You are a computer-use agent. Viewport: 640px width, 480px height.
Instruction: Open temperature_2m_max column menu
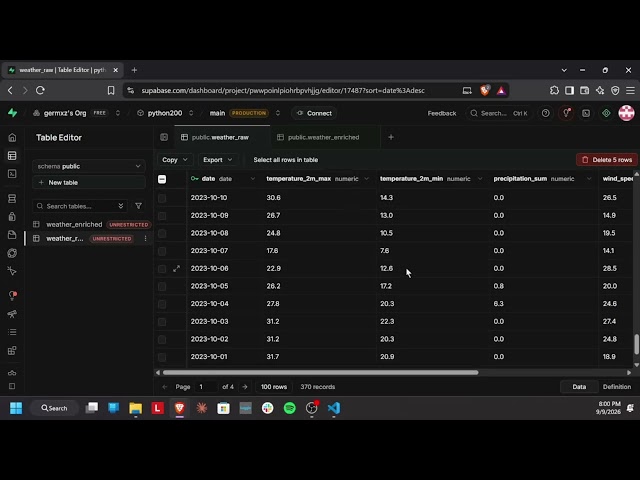(366, 179)
